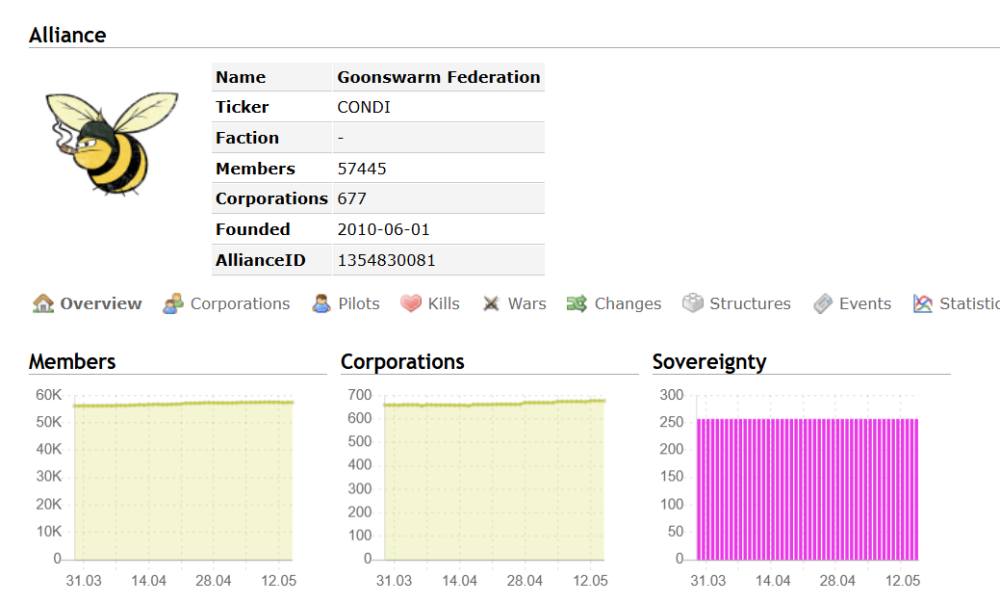Click the crossed swords Wars icon
Screen dimensions: 1000x604
(491, 304)
